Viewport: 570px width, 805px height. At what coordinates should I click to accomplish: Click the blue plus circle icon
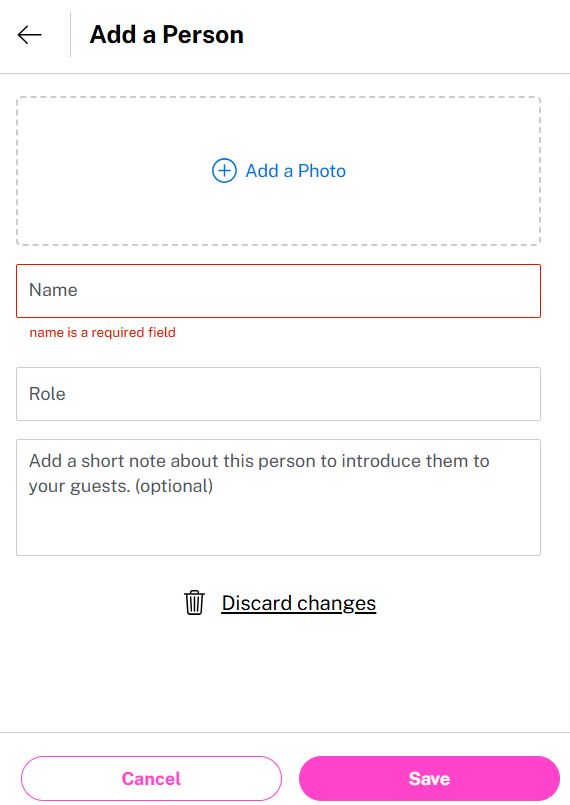(224, 170)
